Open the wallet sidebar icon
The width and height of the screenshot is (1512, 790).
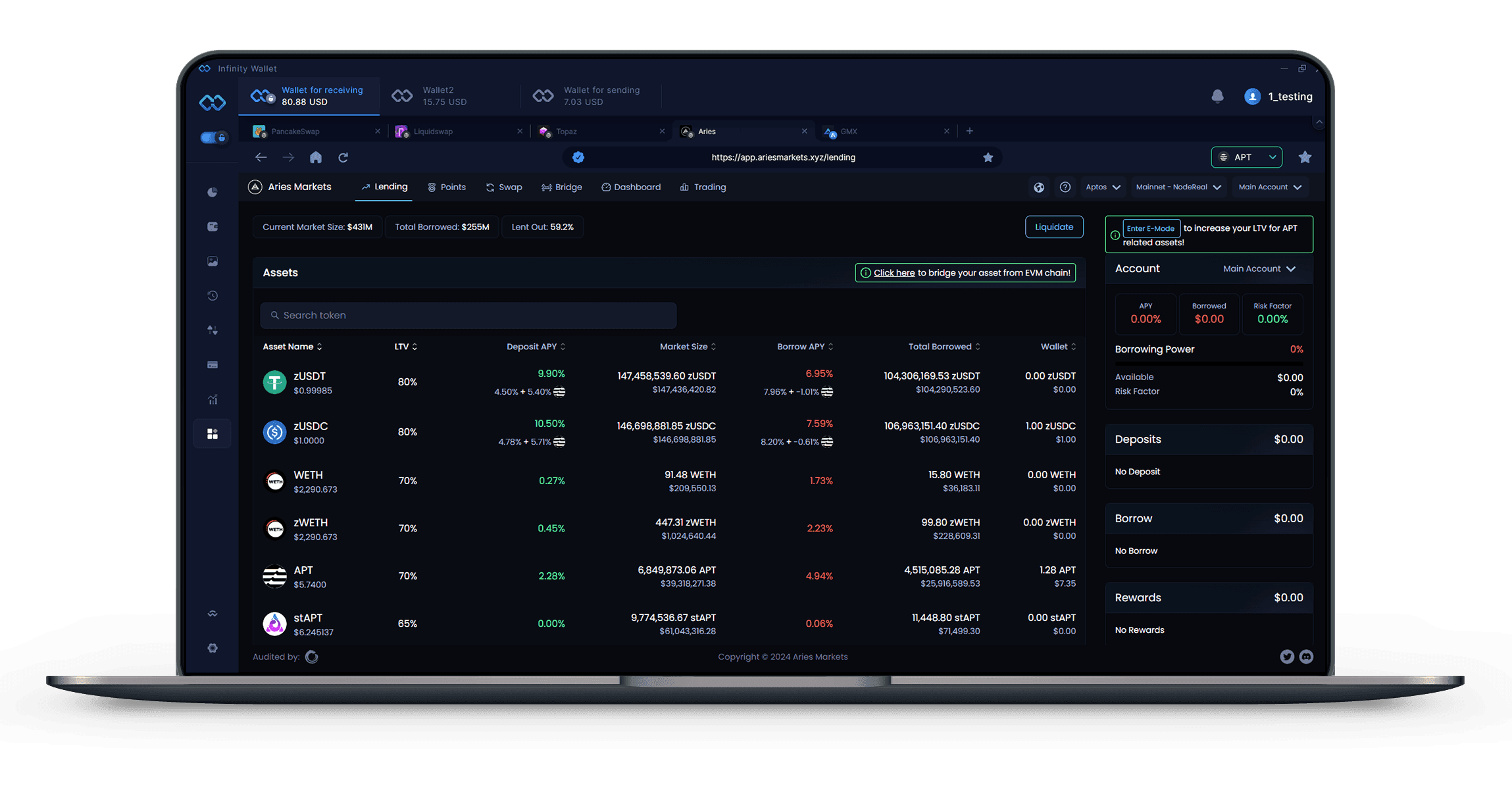coord(213,226)
